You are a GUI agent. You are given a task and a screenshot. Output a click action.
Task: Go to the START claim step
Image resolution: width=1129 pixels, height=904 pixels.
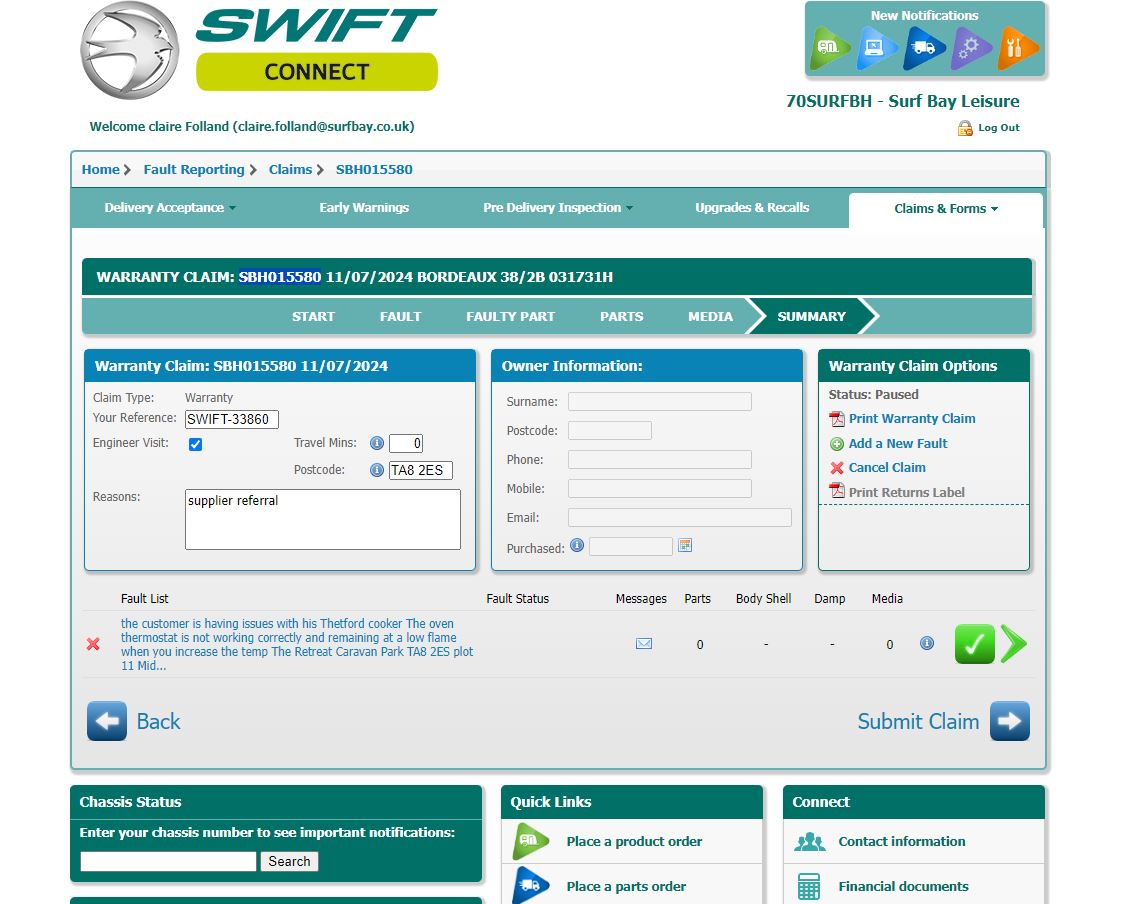coord(313,317)
